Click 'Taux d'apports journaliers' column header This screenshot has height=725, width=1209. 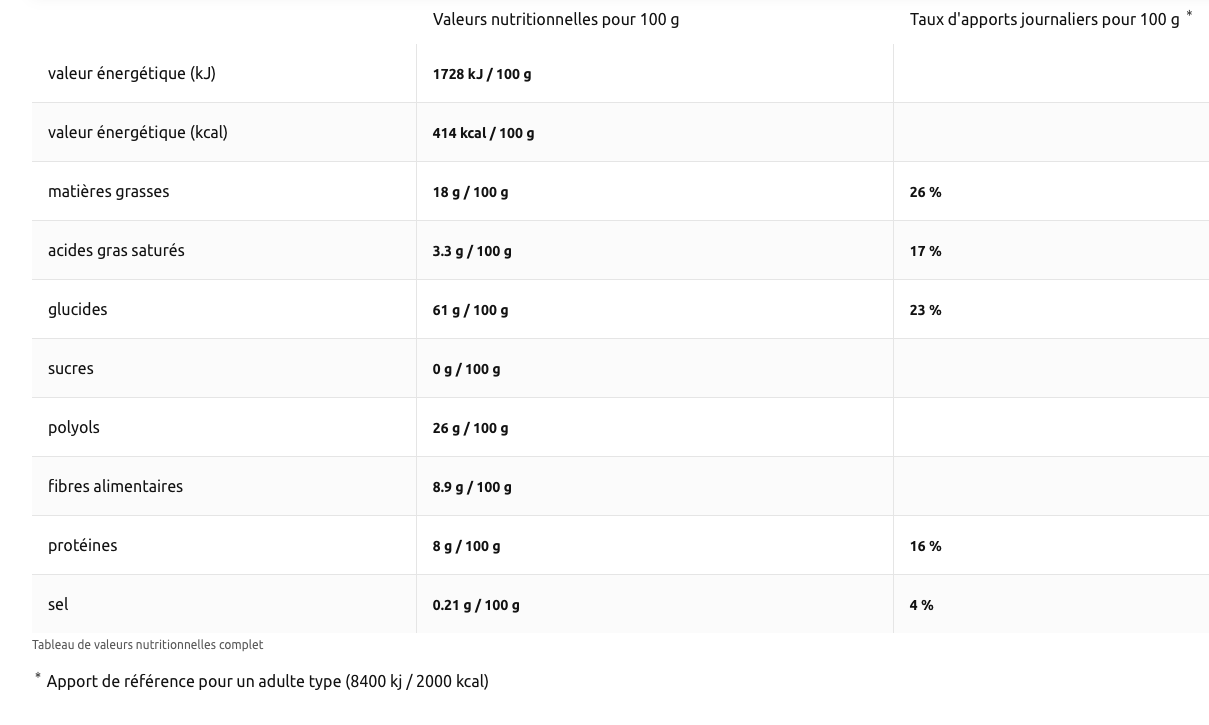tap(1044, 19)
